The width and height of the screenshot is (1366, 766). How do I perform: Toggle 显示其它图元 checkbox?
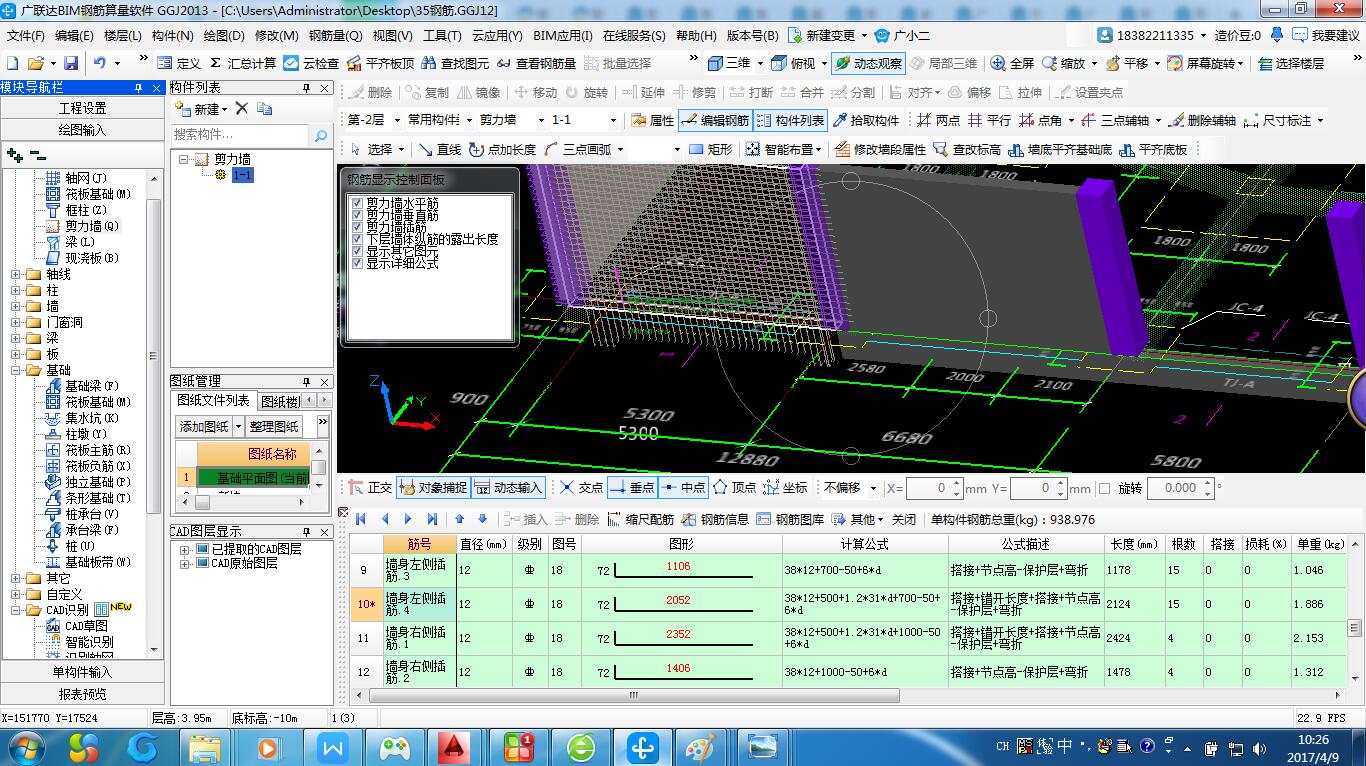click(x=357, y=251)
